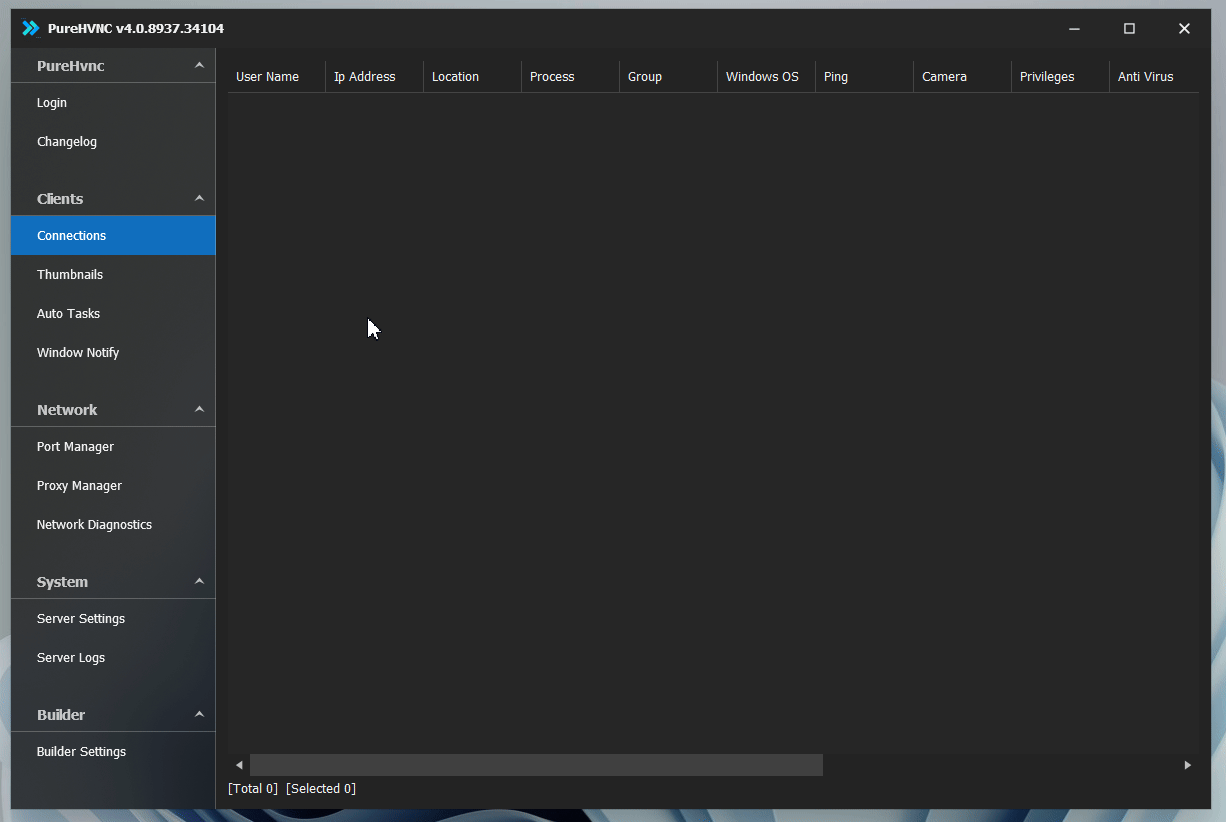Screen dimensions: 1226x822
Task: Open Window Notify
Action: coord(113,353)
